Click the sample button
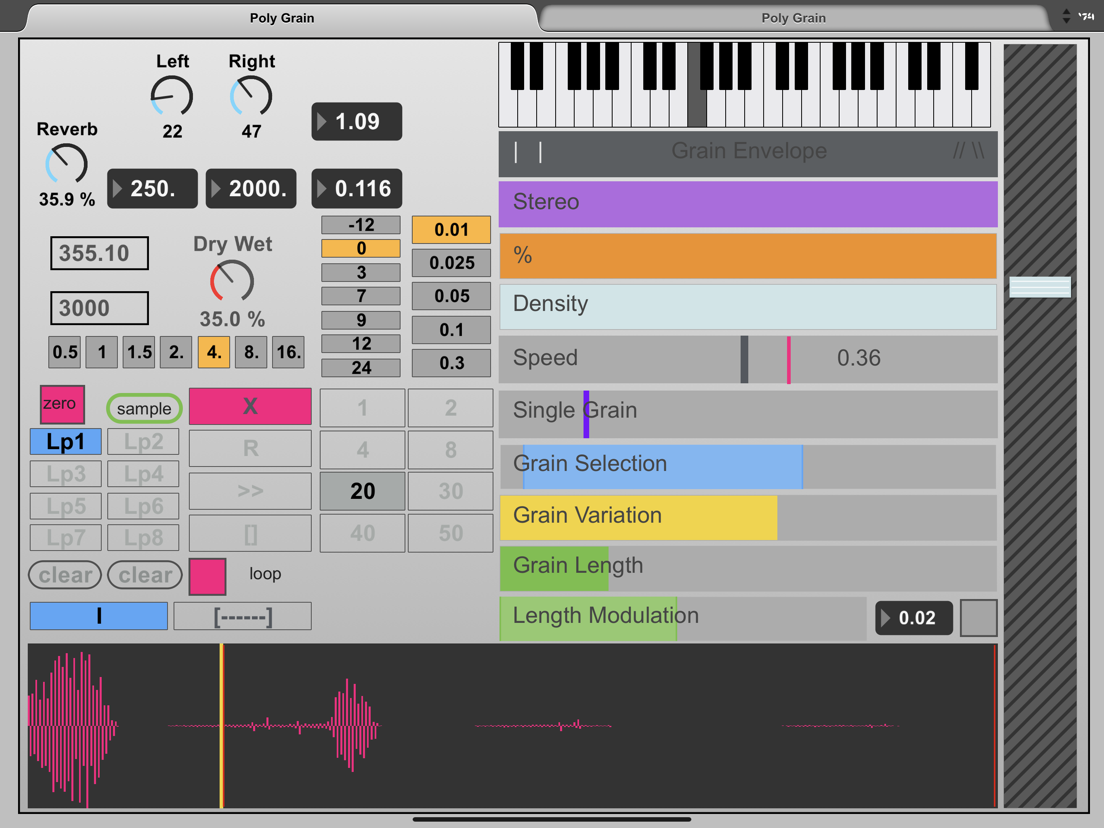 click(144, 408)
